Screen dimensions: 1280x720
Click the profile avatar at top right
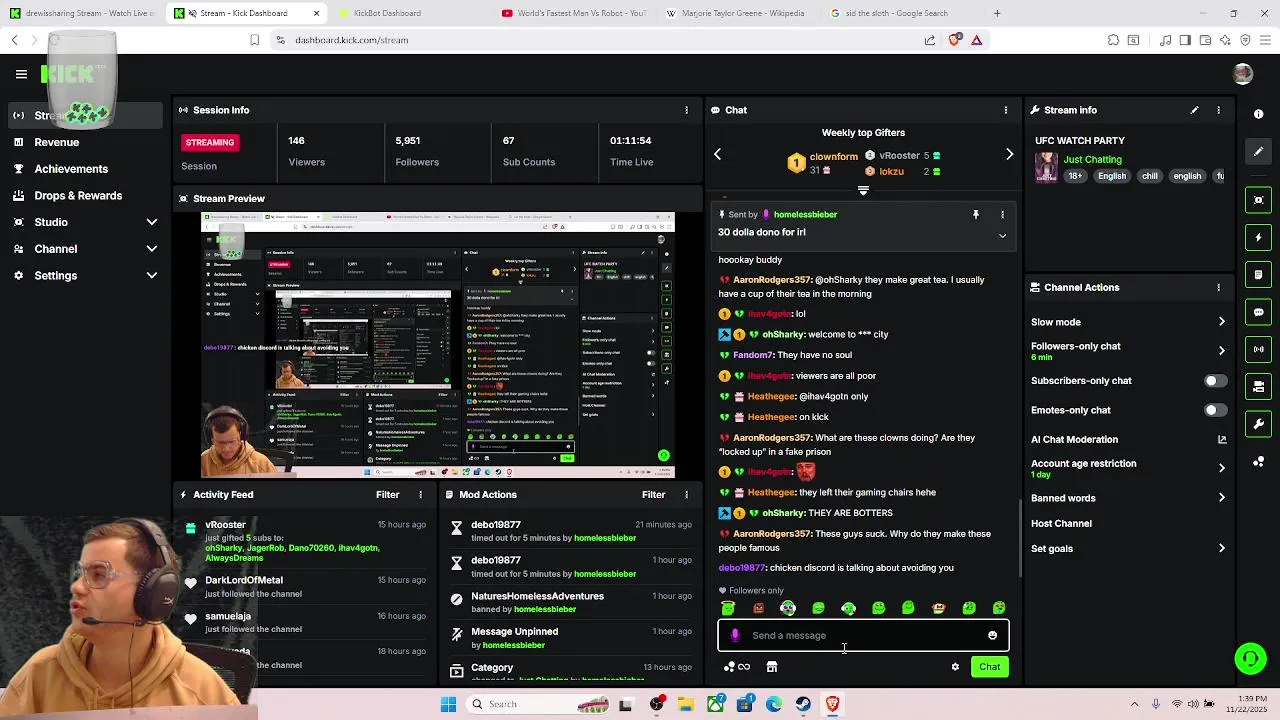click(1243, 74)
